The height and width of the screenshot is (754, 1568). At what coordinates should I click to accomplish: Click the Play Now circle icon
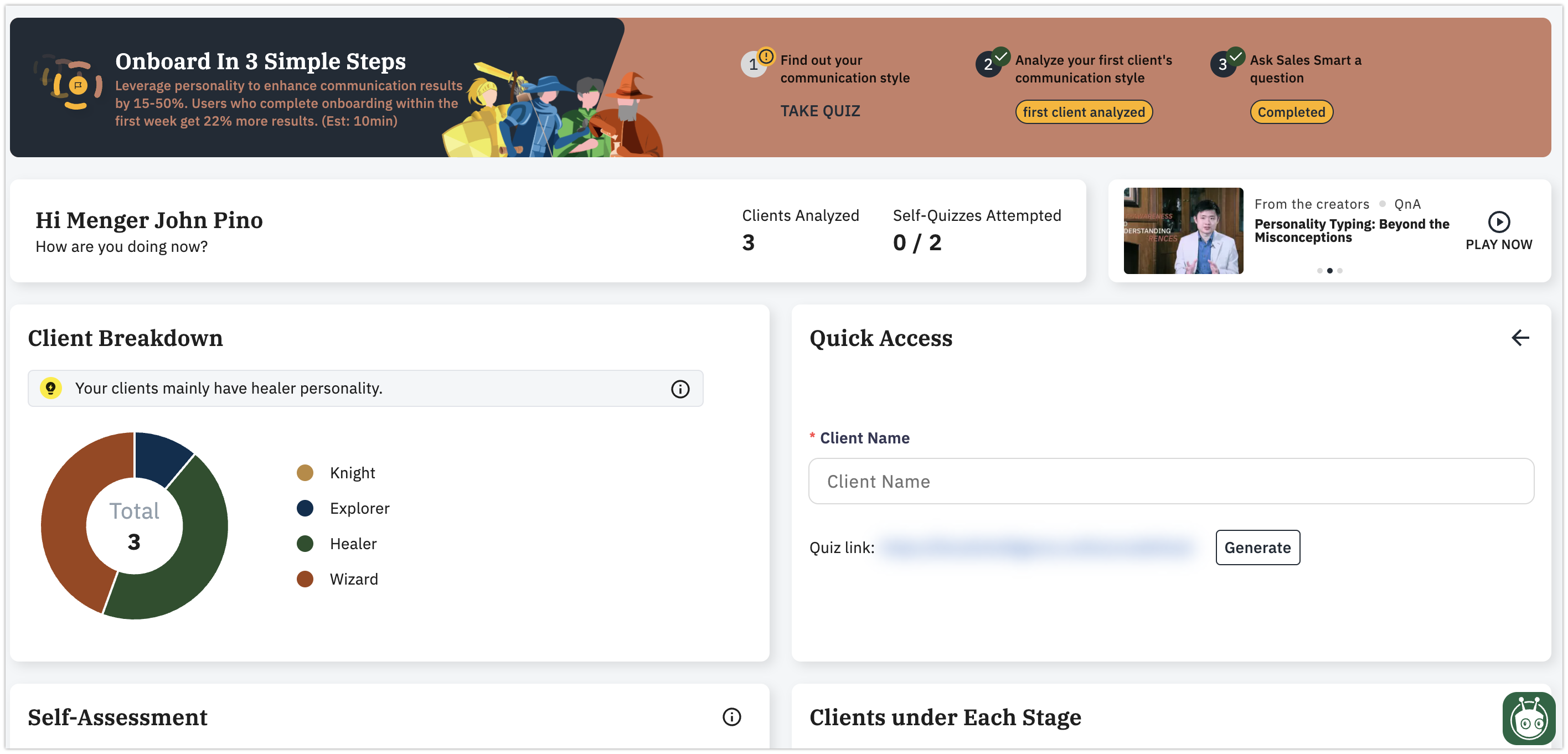pos(1498,222)
